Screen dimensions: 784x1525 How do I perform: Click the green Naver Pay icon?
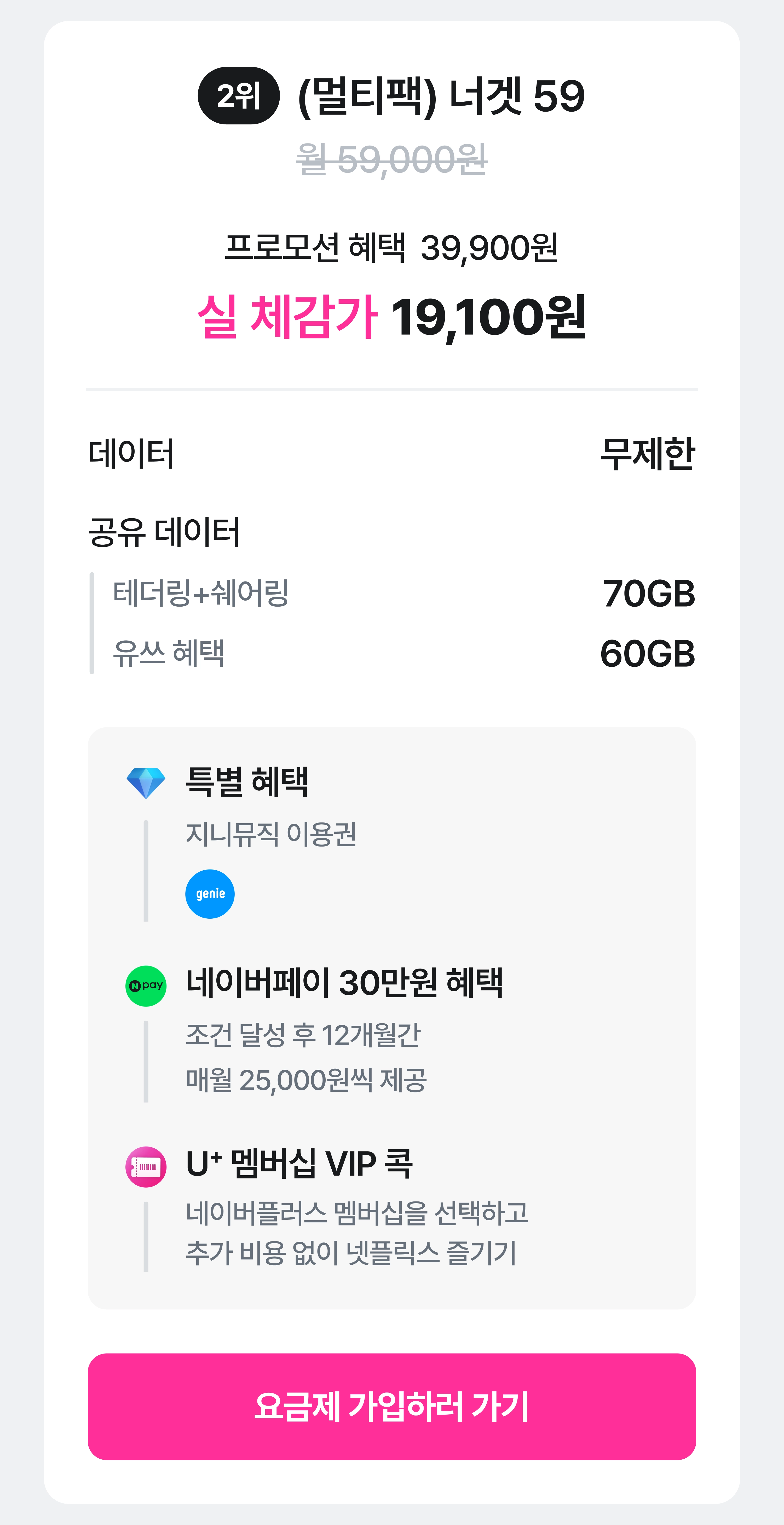point(146,986)
